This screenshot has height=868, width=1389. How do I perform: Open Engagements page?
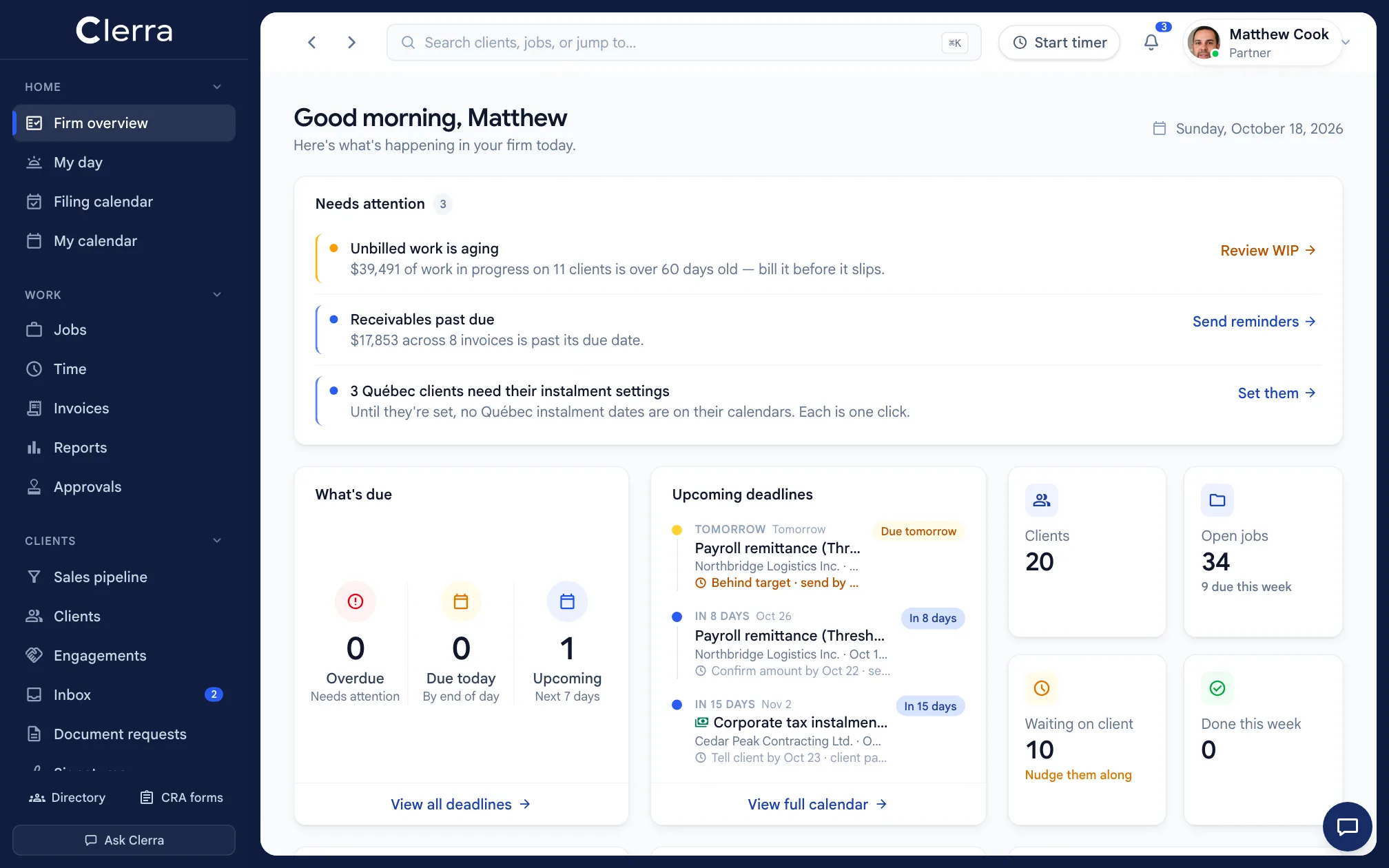(124, 656)
